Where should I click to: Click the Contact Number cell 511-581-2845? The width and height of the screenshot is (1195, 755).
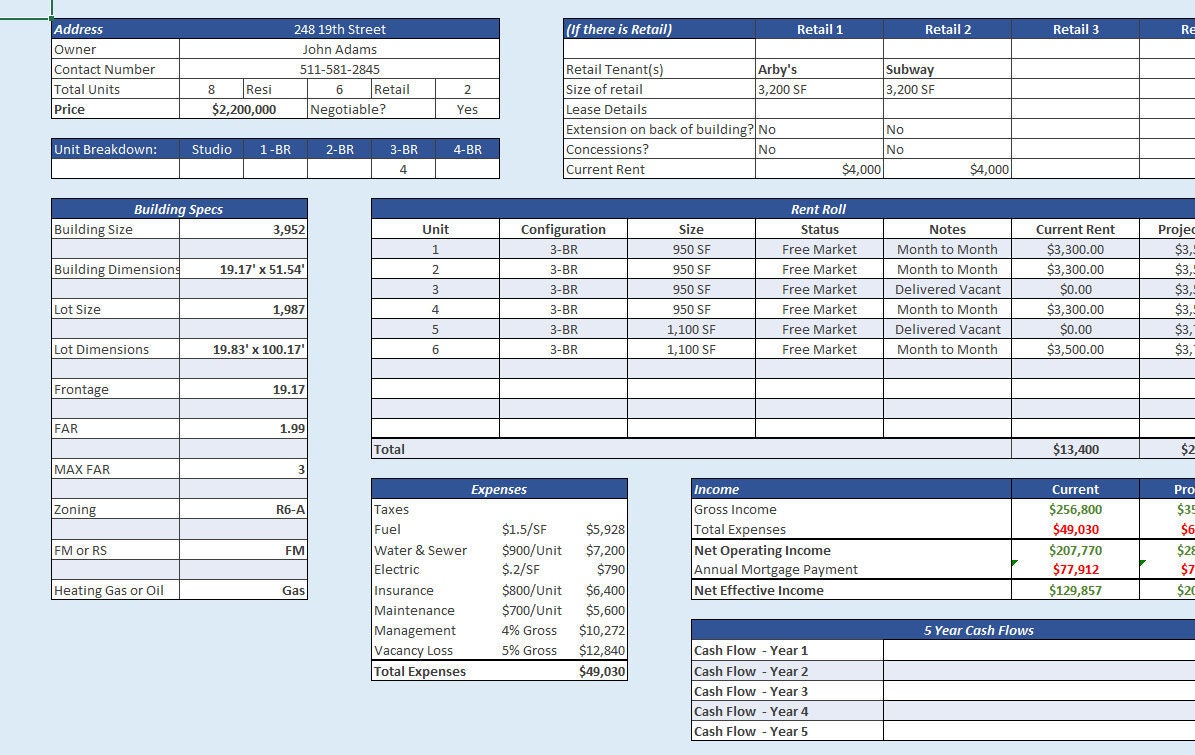[x=337, y=69]
